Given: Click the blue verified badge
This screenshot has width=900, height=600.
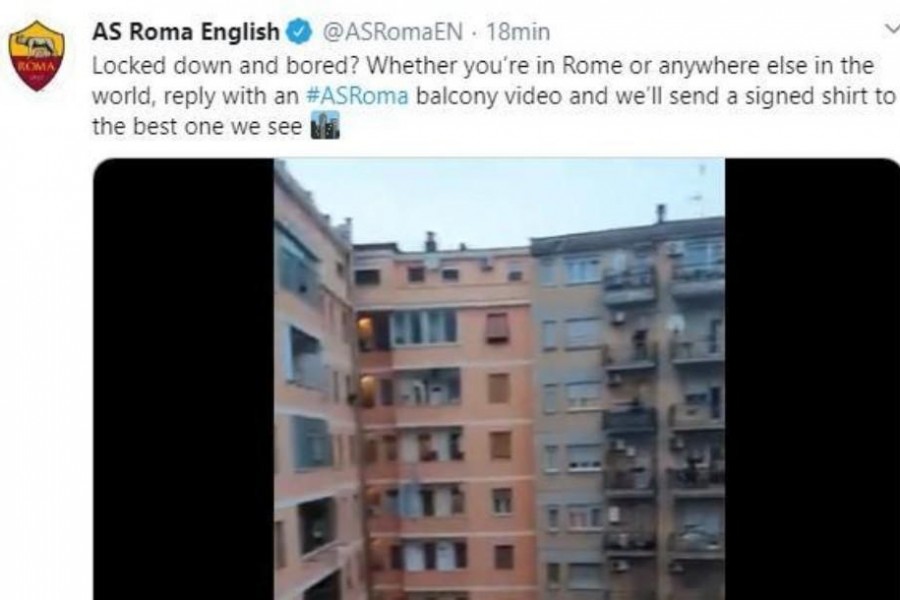Looking at the screenshot, I should click(x=300, y=32).
